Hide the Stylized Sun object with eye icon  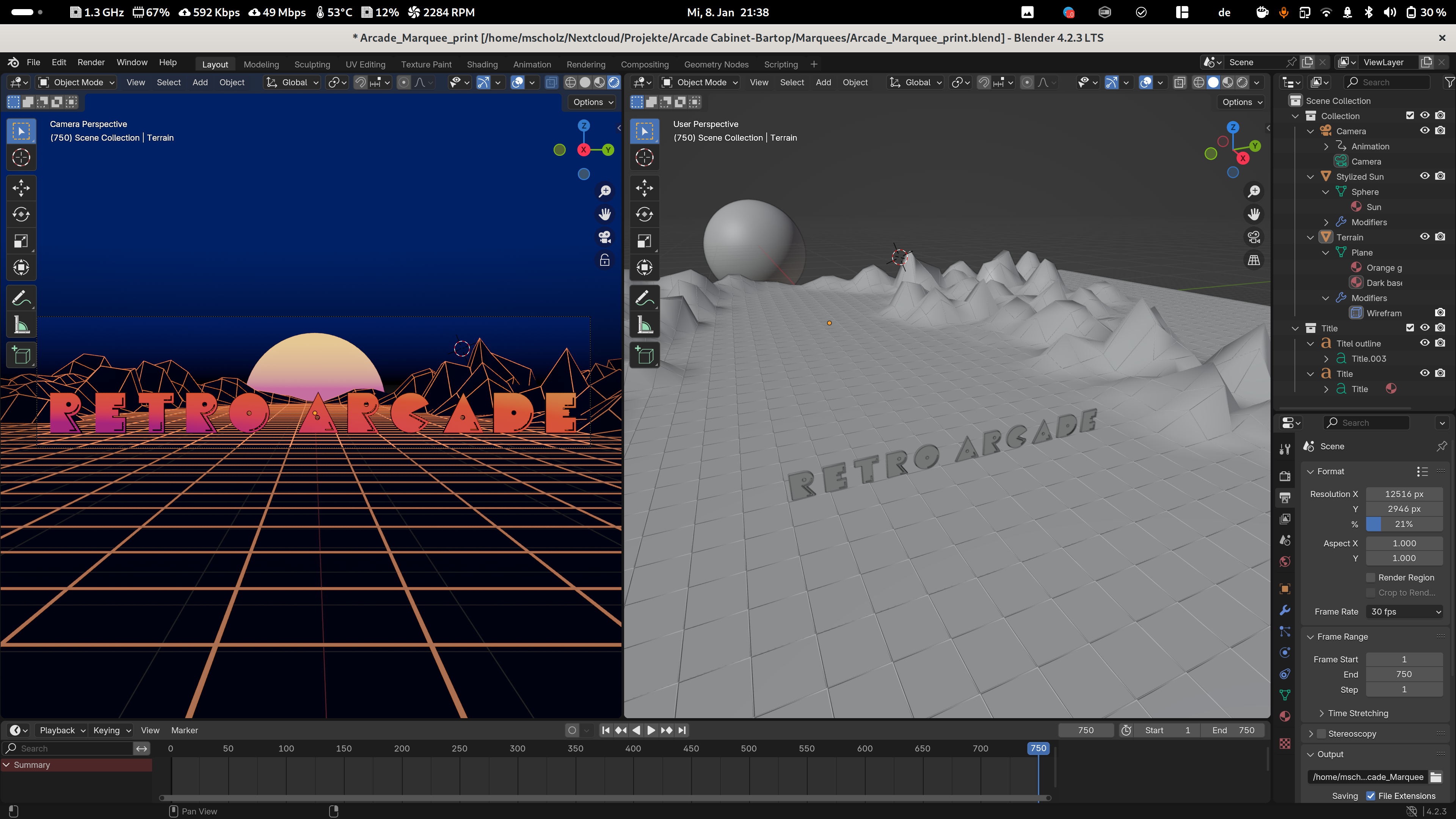pos(1425,176)
